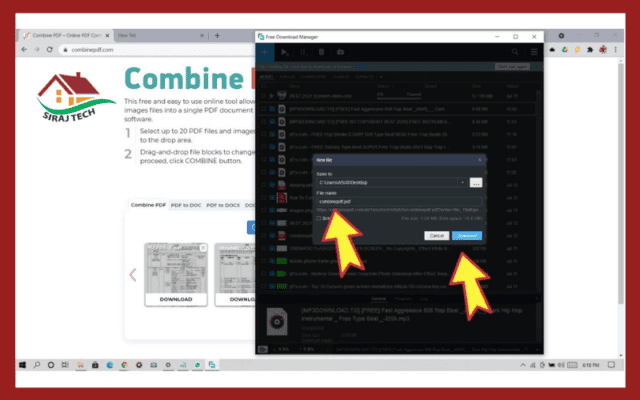The image size is (640, 400).
Task: Select the Combine PDF tab on the page
Action: [148, 205]
